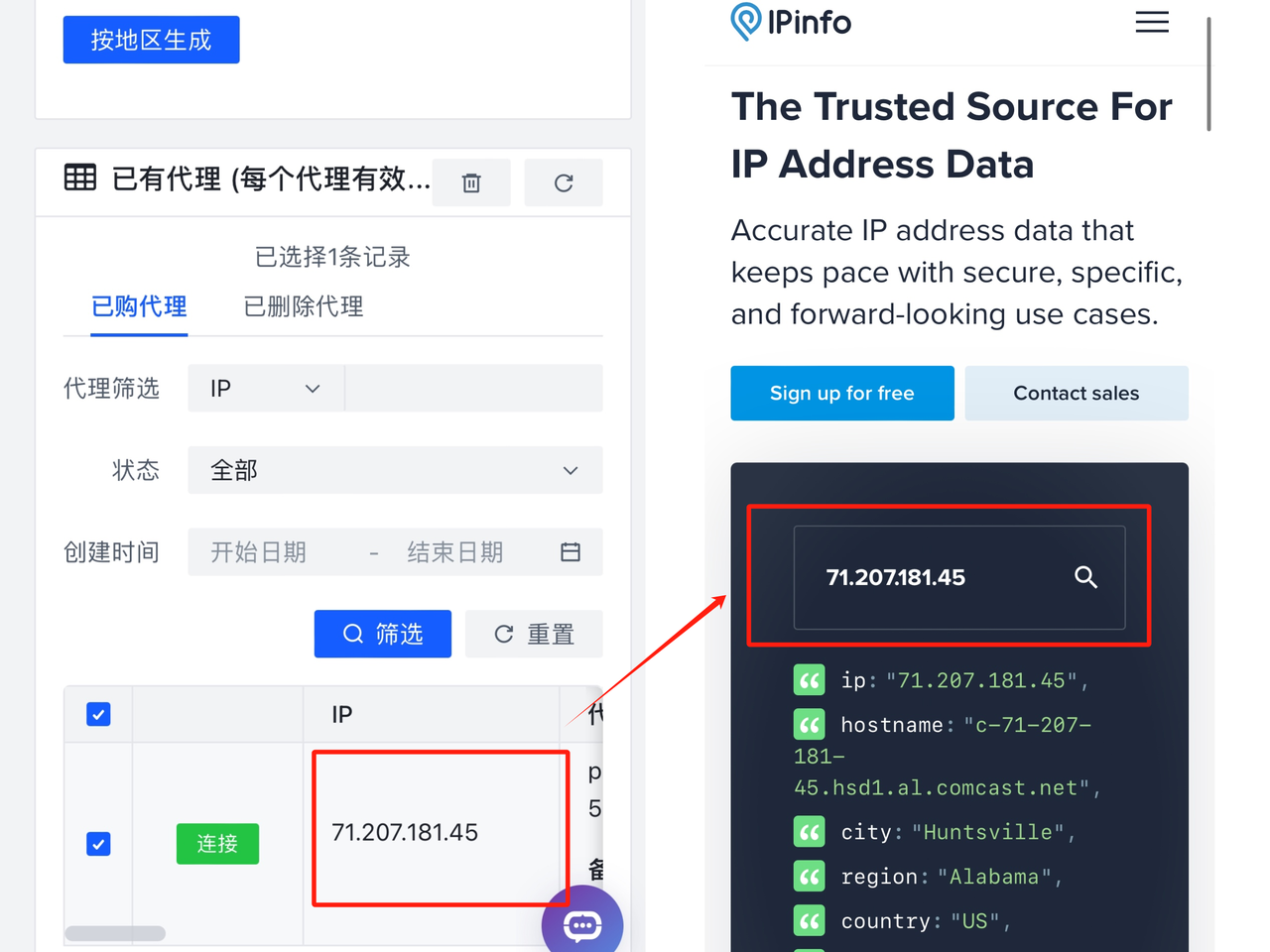Viewport: 1270px width, 952px height.
Task: Click the IPinfo search magnifier icon
Action: coord(1086,577)
